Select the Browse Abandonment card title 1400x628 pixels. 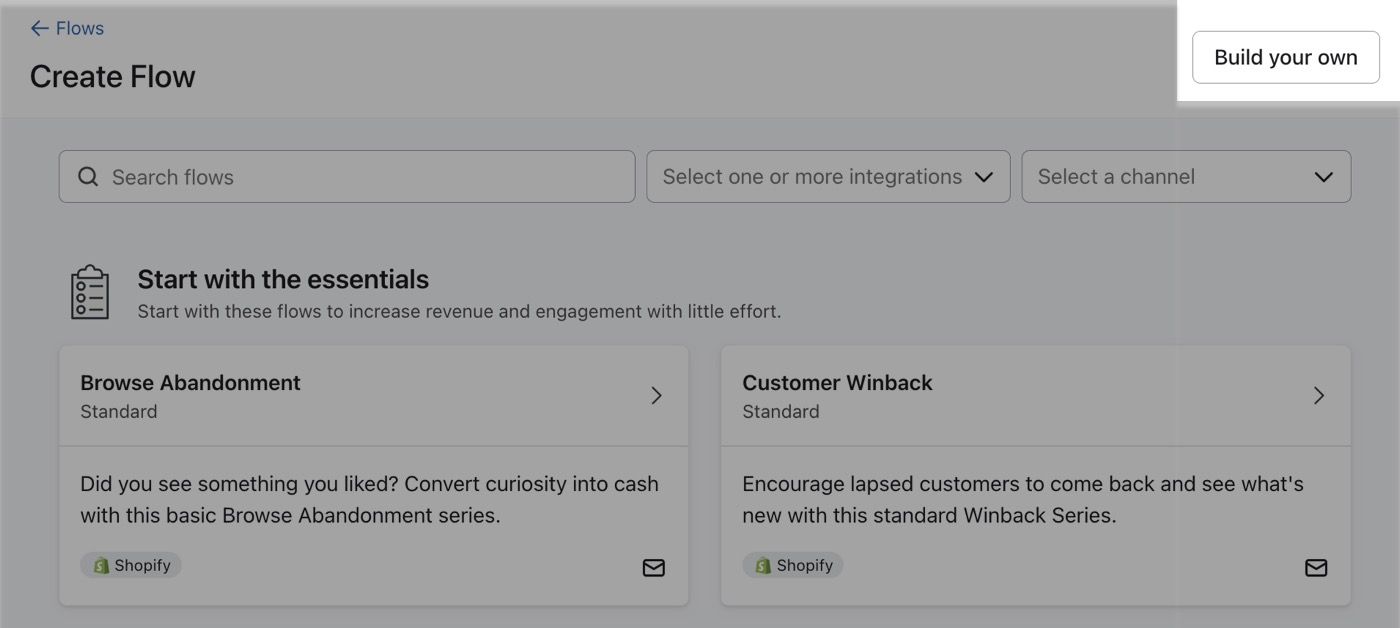[x=190, y=383]
